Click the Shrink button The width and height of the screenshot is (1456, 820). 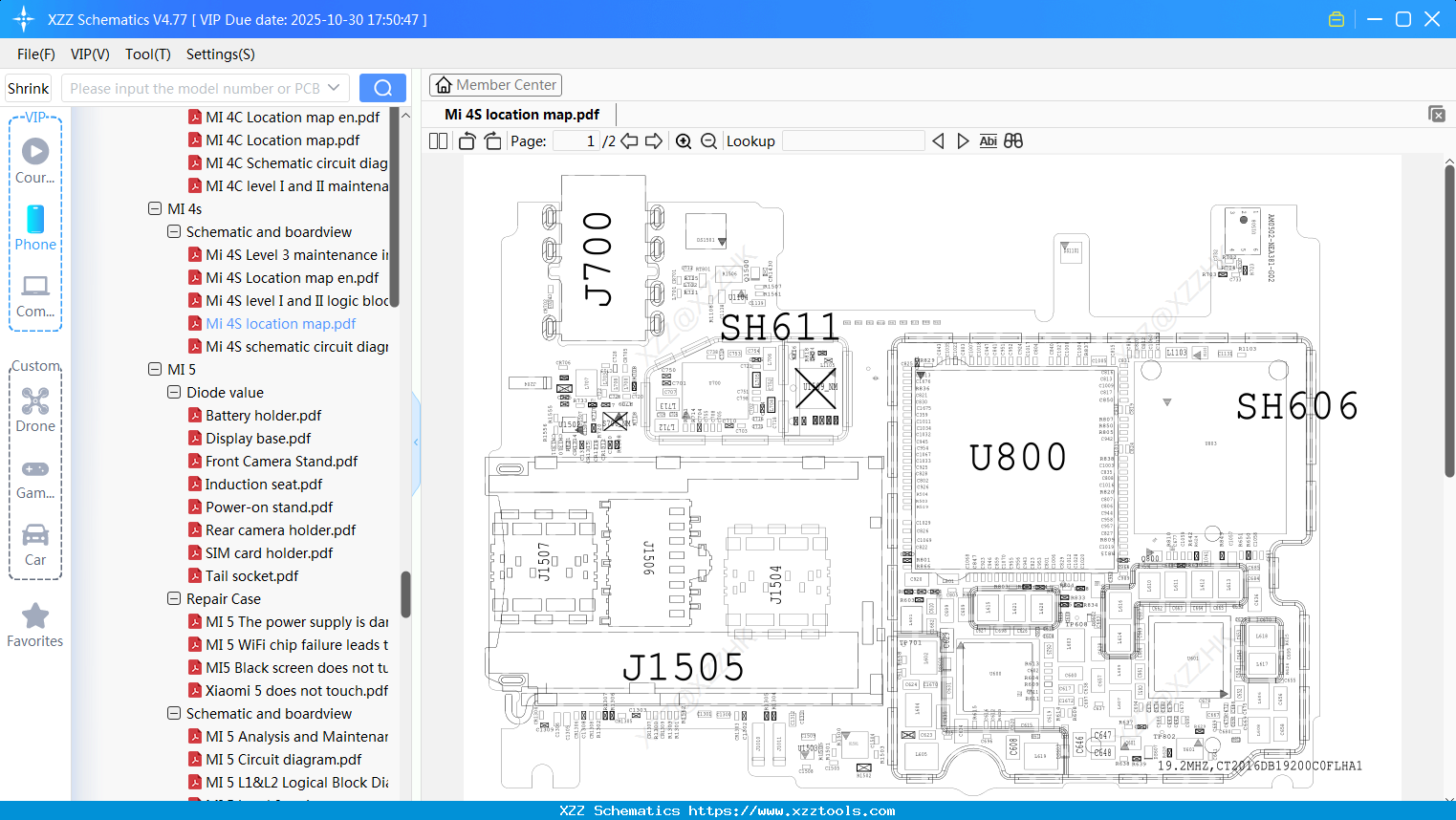pyautogui.click(x=28, y=87)
